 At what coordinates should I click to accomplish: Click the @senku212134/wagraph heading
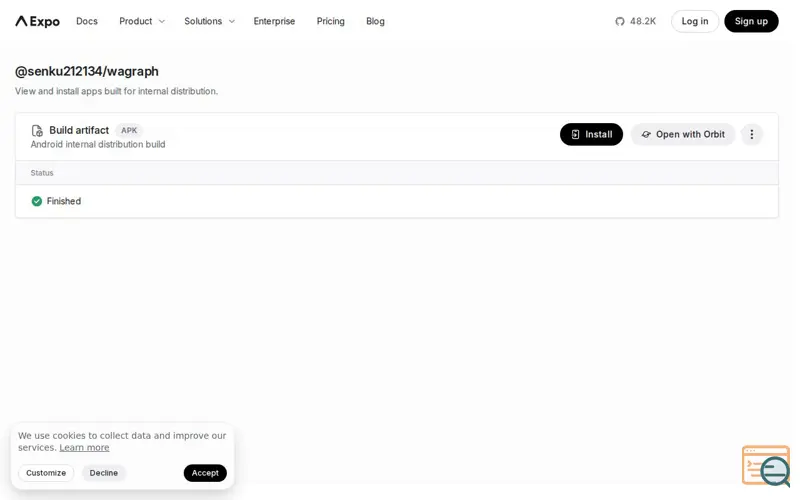pos(87,71)
